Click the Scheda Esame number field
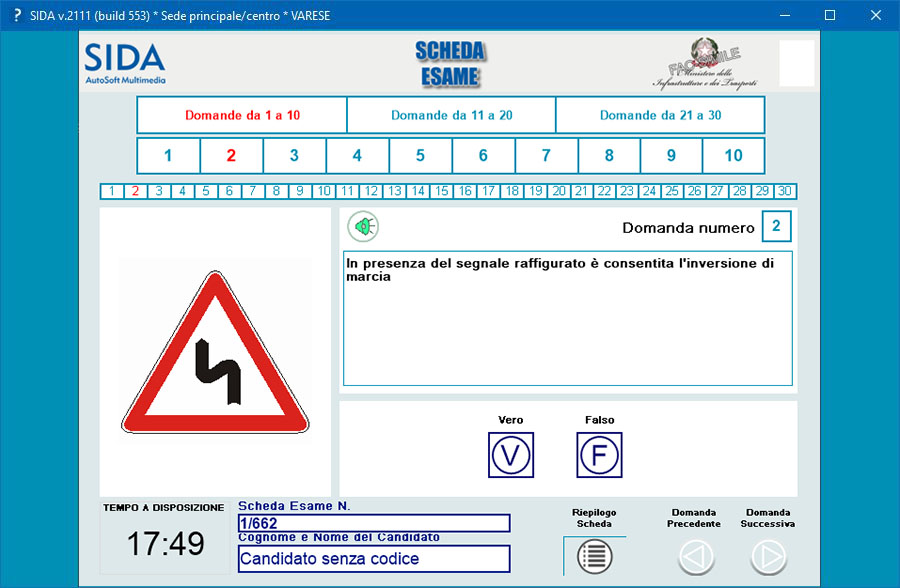Image resolution: width=900 pixels, height=588 pixels. tap(373, 523)
